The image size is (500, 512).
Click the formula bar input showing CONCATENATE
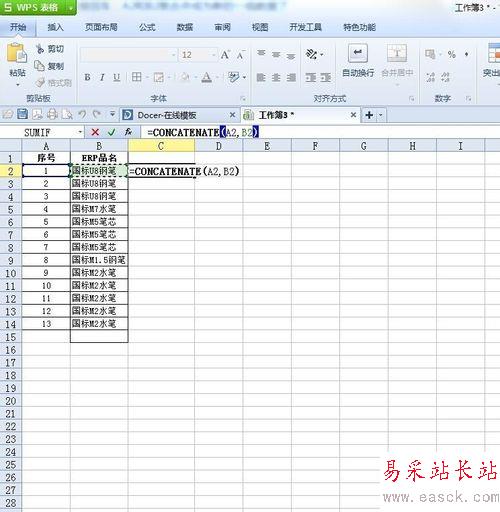[320, 132]
